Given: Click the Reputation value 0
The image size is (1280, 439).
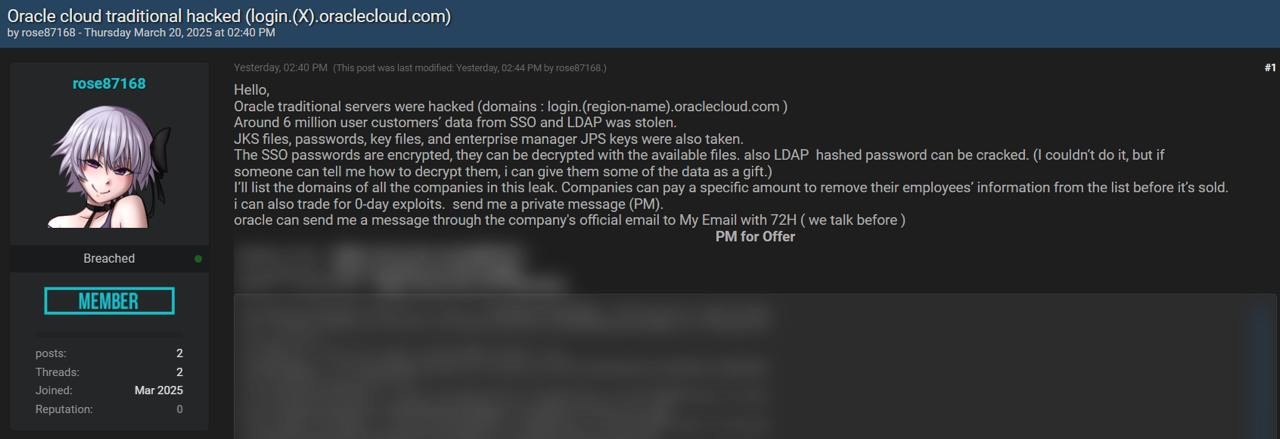Looking at the screenshot, I should (180, 410).
